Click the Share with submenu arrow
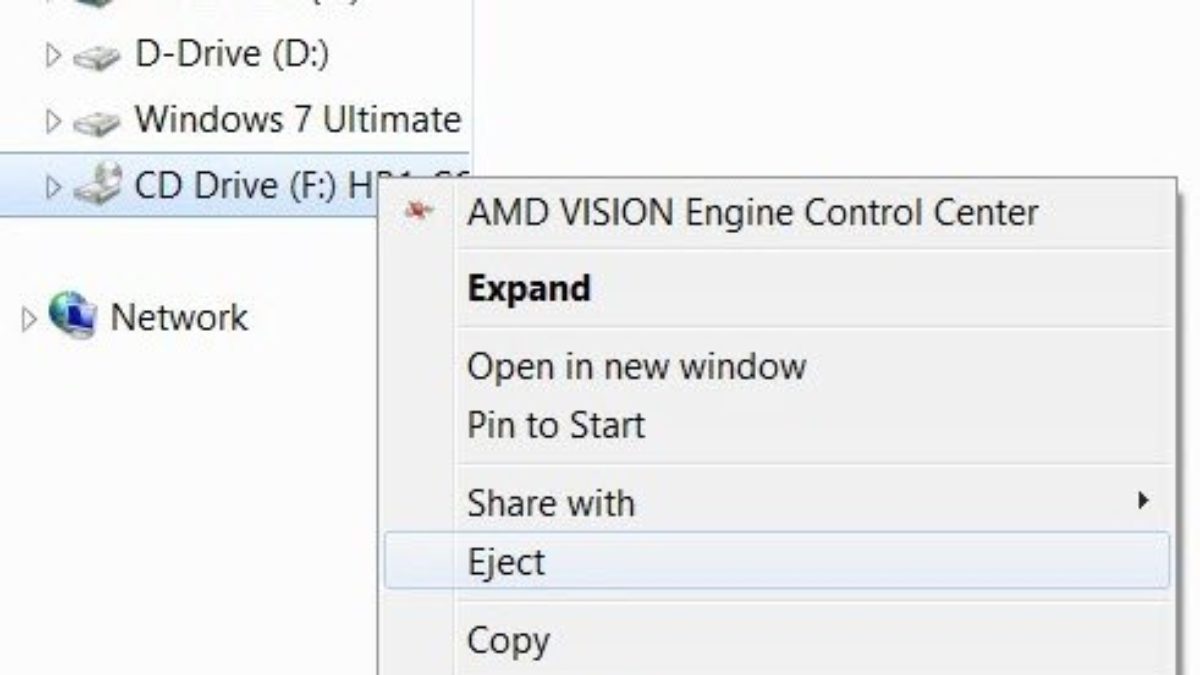Image resolution: width=1200 pixels, height=675 pixels. click(1143, 500)
